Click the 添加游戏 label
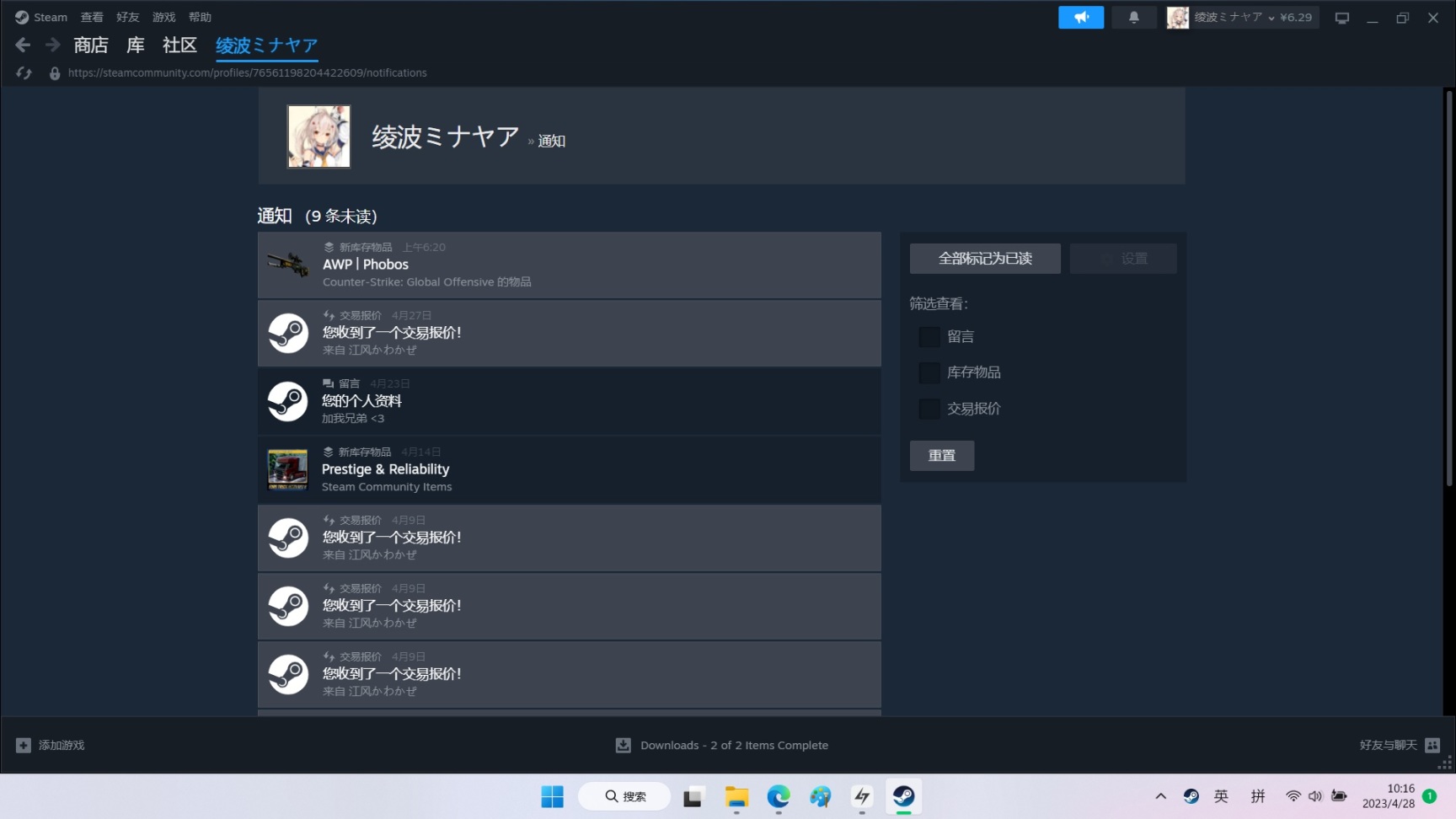The width and height of the screenshot is (1456, 819). [62, 746]
